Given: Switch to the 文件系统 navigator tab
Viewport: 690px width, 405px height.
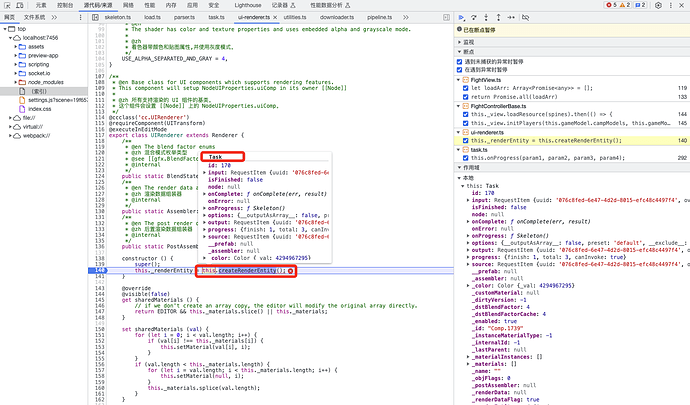Looking at the screenshot, I should 34,17.
